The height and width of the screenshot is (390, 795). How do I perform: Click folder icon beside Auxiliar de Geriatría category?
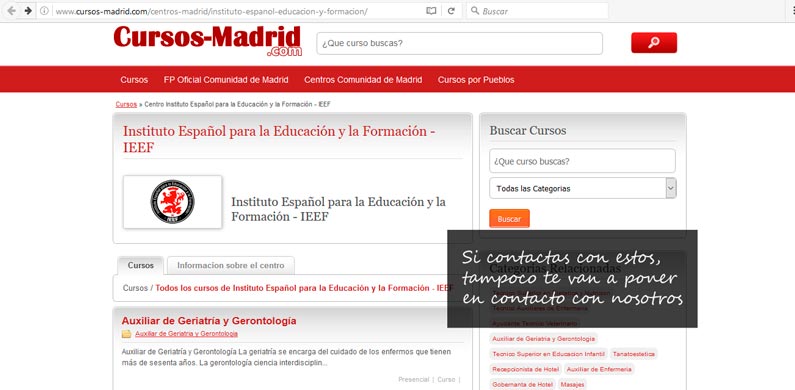(x=126, y=334)
